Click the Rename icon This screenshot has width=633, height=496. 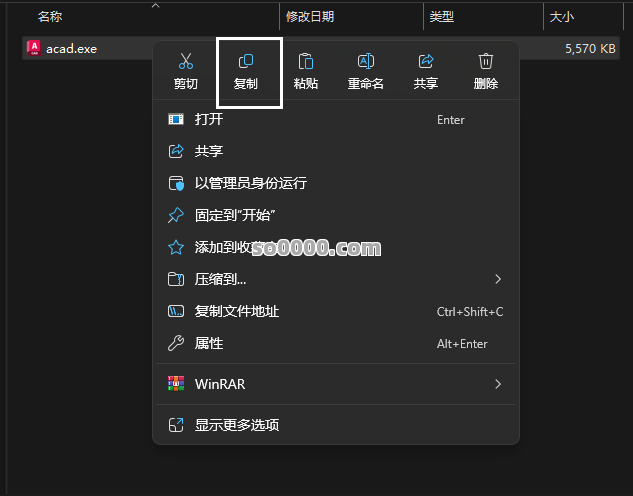coord(366,63)
